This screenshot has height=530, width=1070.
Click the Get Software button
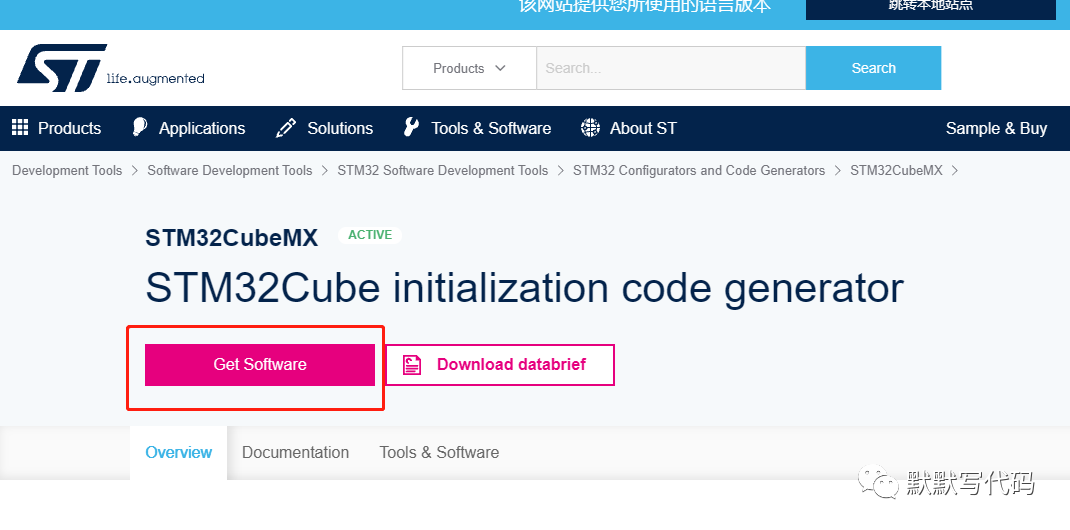[260, 365]
